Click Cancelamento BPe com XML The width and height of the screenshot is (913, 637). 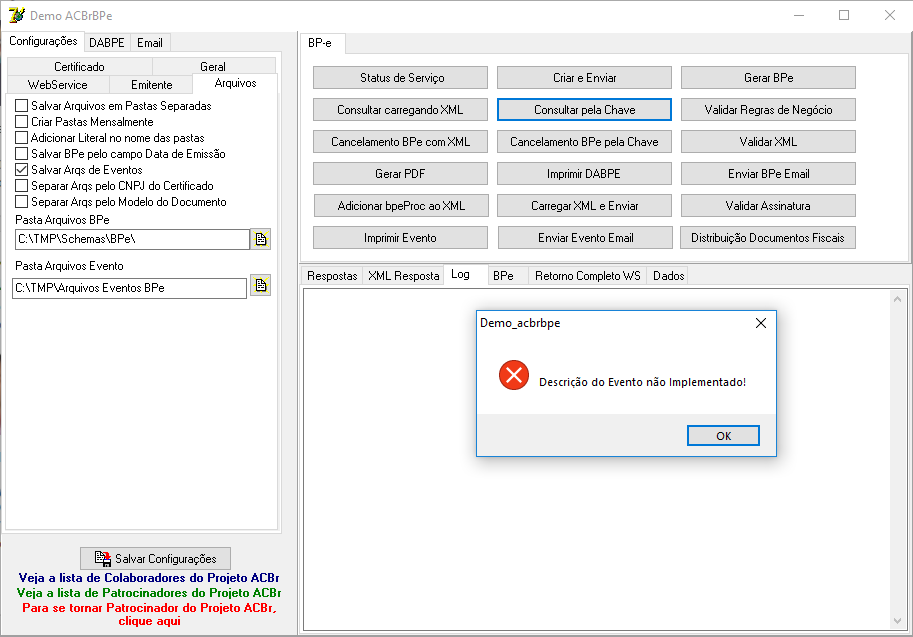[x=401, y=141]
